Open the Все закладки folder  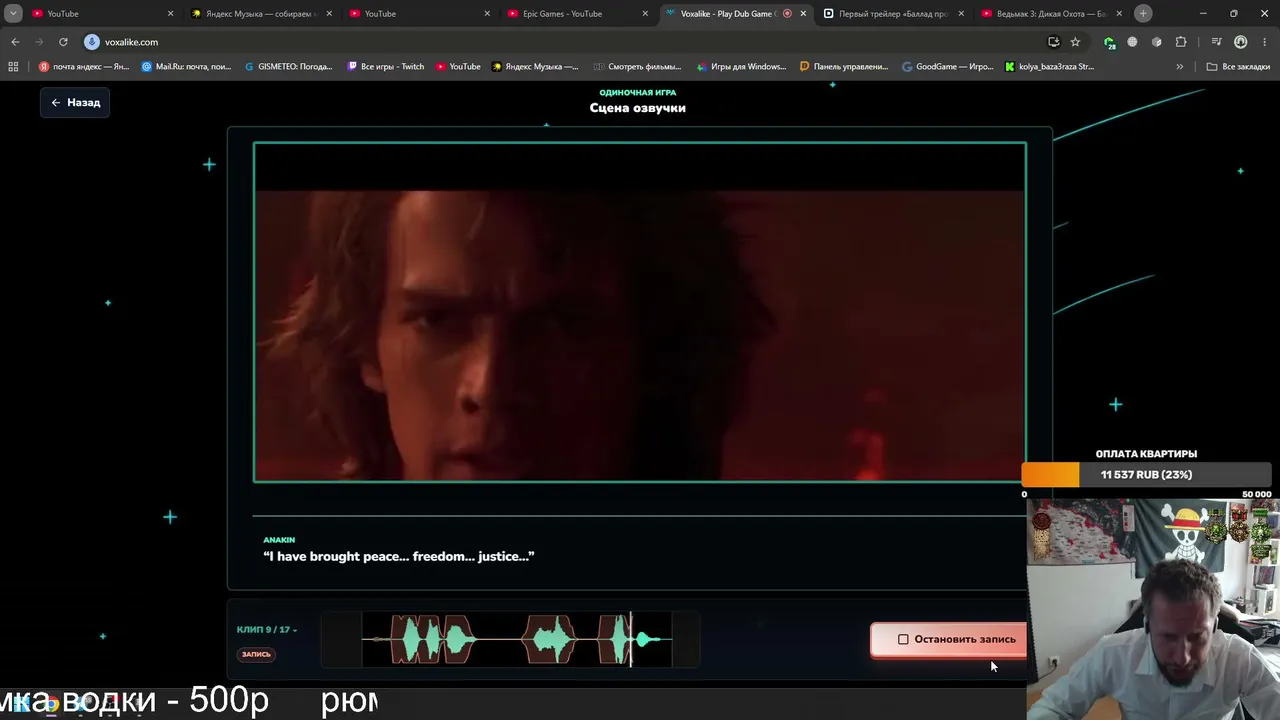pyautogui.click(x=1238, y=67)
